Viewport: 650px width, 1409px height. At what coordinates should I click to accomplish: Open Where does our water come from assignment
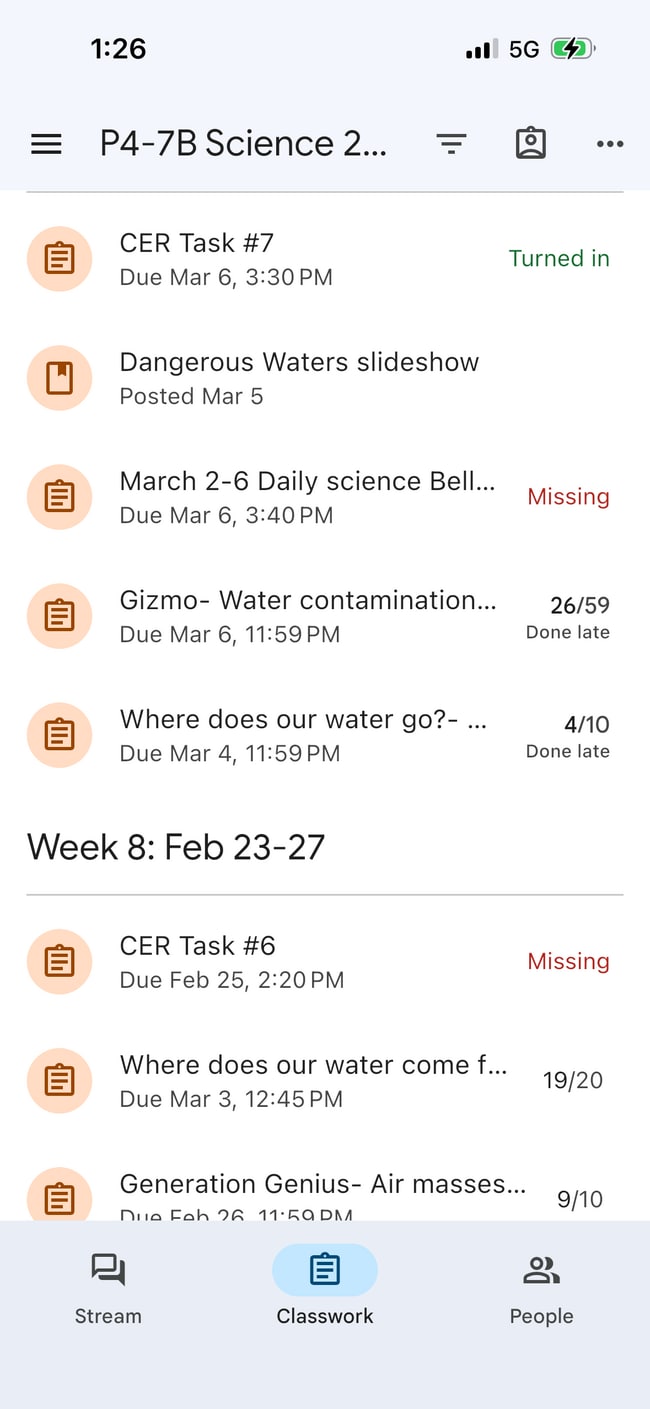pos(313,1080)
